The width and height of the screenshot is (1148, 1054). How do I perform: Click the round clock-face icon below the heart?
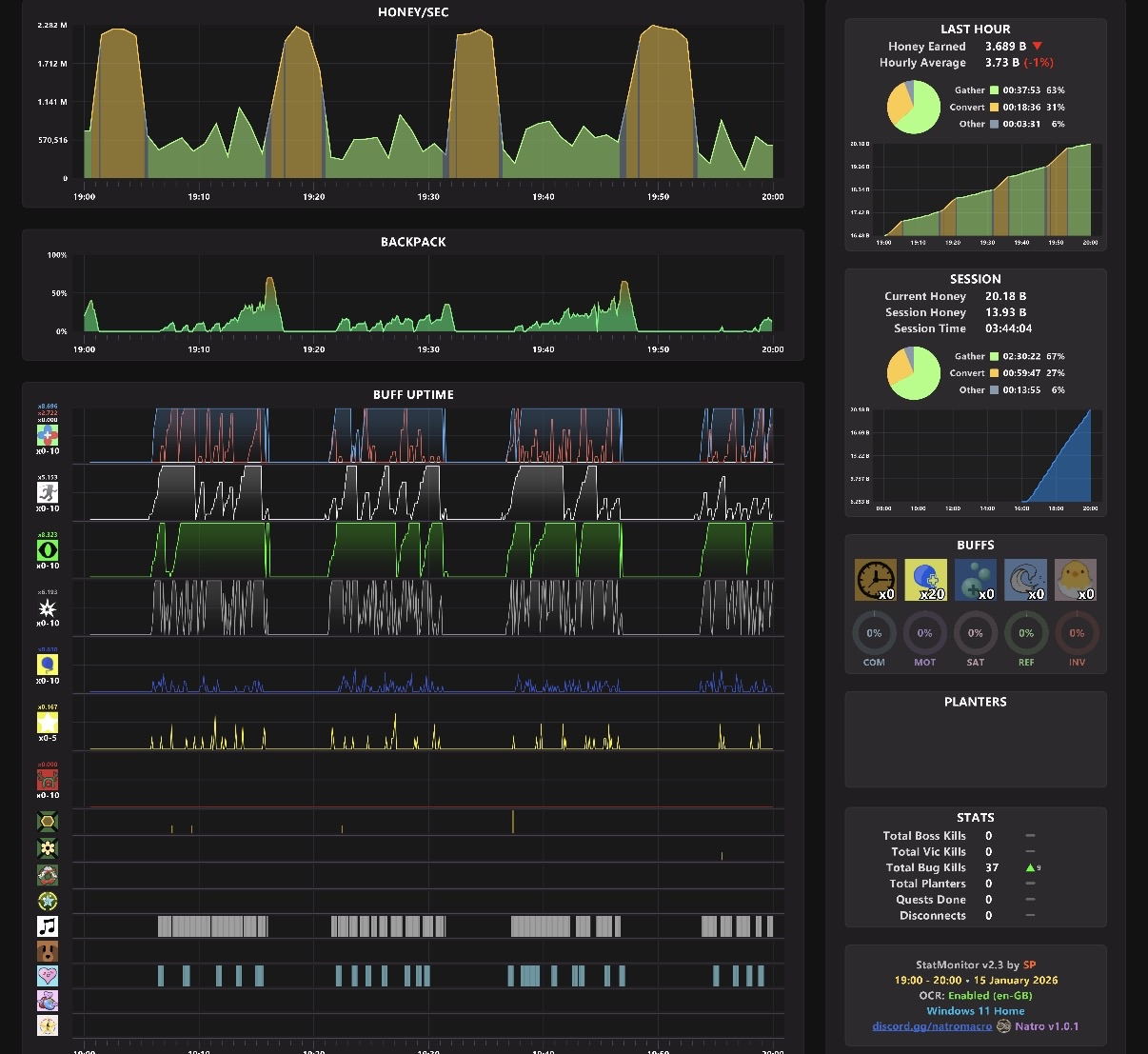(48, 1025)
